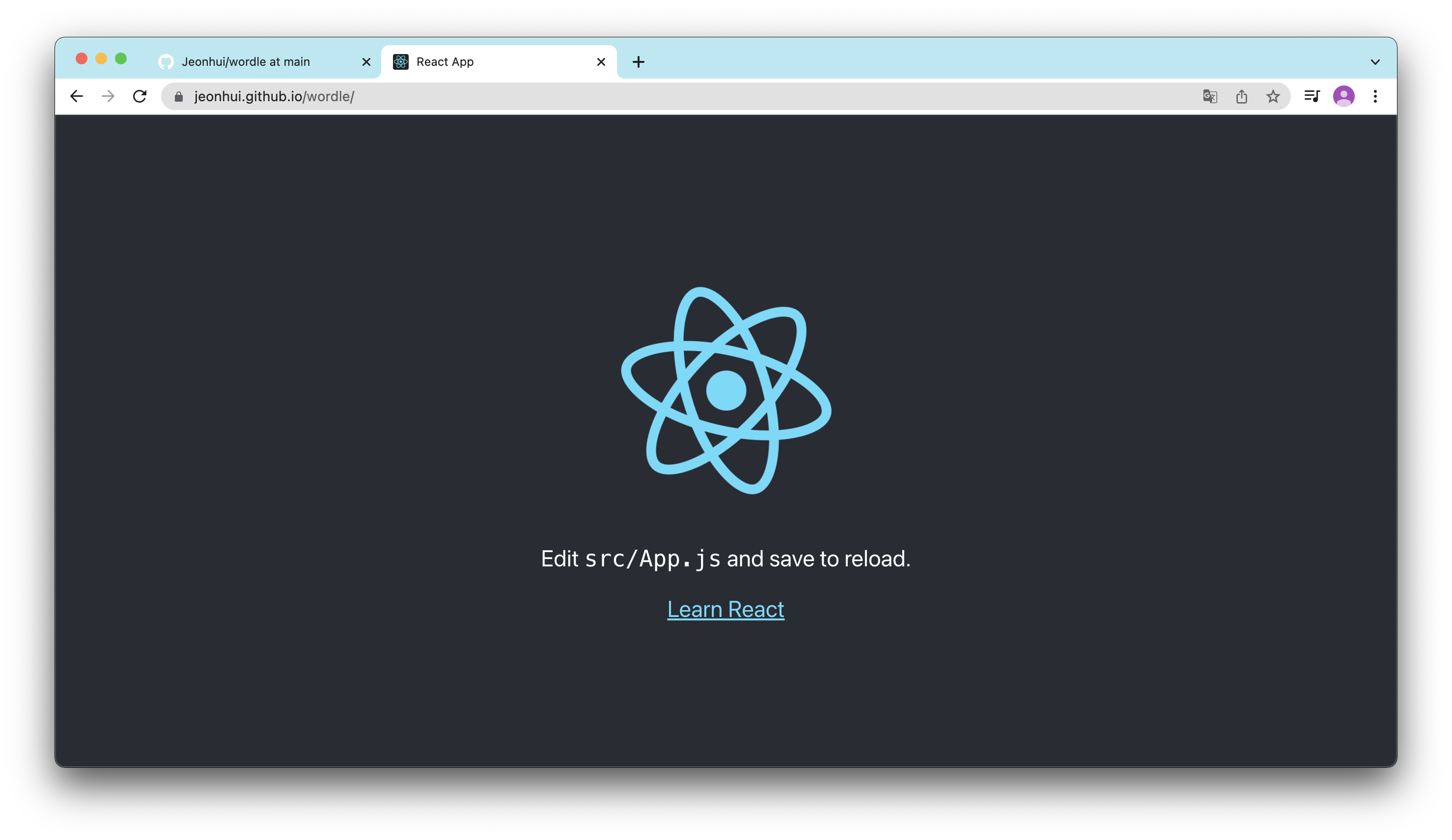Click the GitHub favicon on the first tab

point(166,61)
